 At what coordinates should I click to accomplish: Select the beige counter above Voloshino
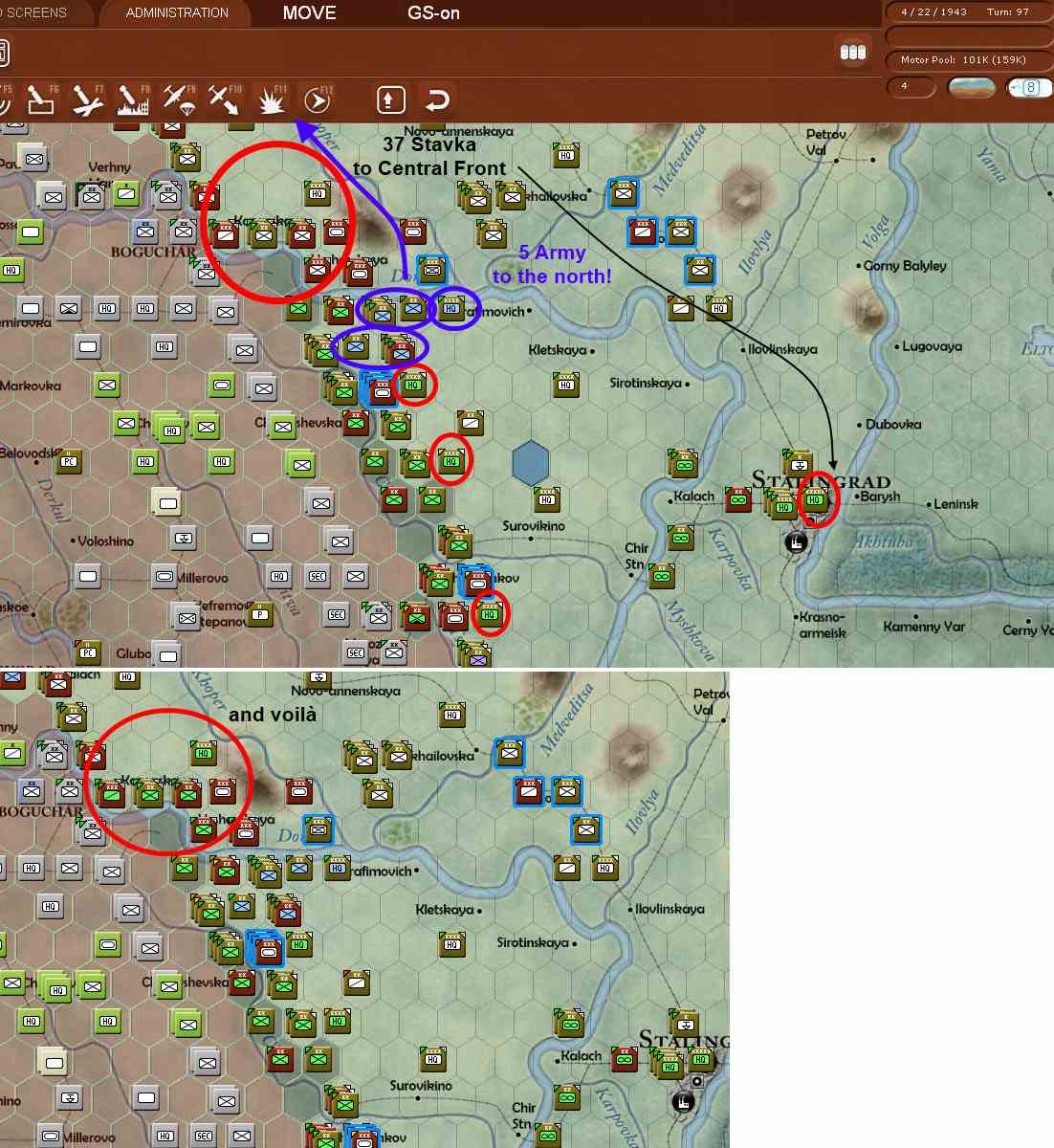point(168,500)
